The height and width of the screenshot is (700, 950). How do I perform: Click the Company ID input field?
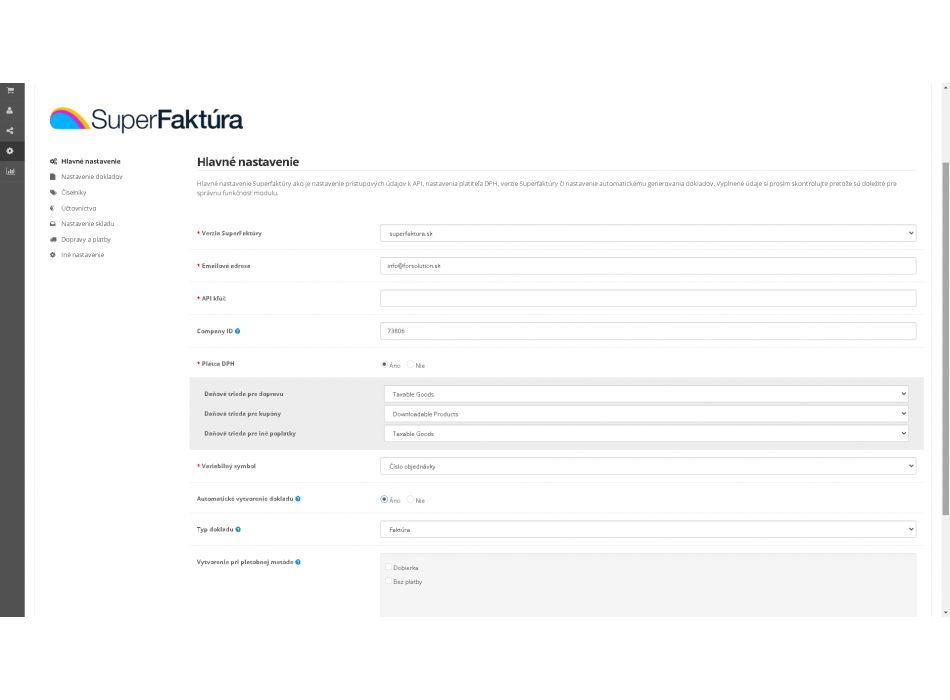coord(648,331)
